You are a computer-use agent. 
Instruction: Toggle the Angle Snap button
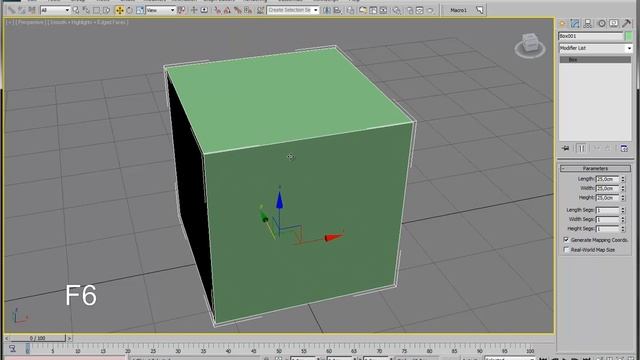(227, 10)
